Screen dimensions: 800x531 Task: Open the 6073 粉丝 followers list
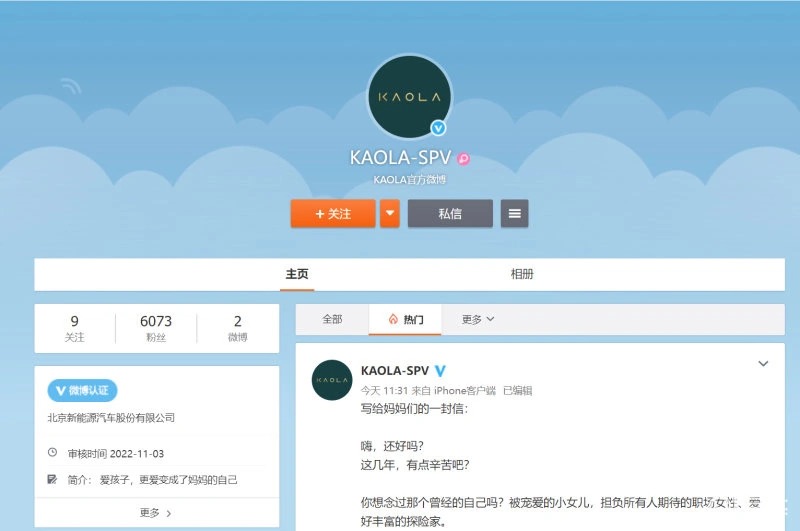tap(156, 329)
